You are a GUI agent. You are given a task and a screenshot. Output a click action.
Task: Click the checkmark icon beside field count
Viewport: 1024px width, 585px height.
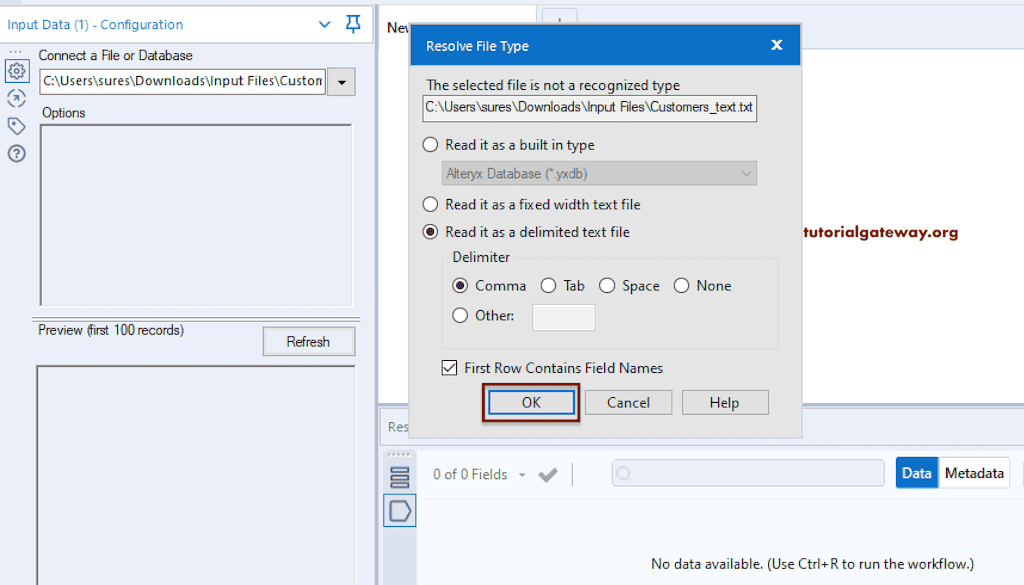[548, 474]
